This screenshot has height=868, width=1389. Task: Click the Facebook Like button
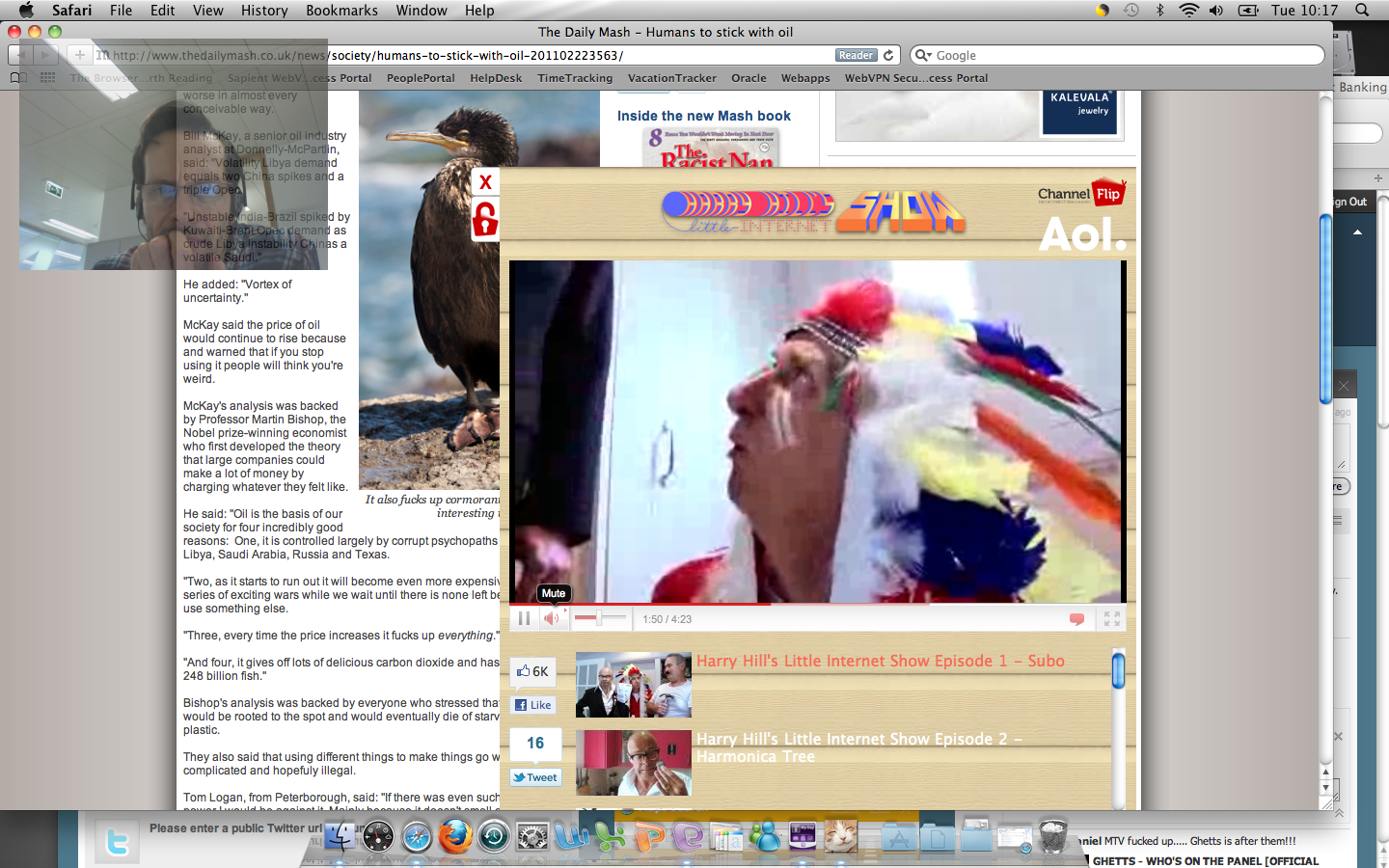pos(533,705)
